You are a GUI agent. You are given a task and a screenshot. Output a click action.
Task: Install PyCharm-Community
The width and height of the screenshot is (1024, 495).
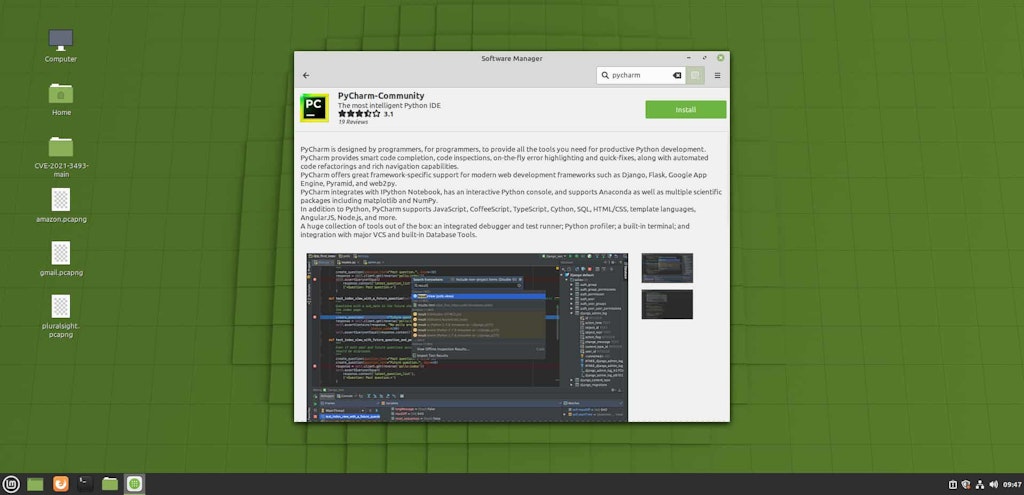point(686,110)
